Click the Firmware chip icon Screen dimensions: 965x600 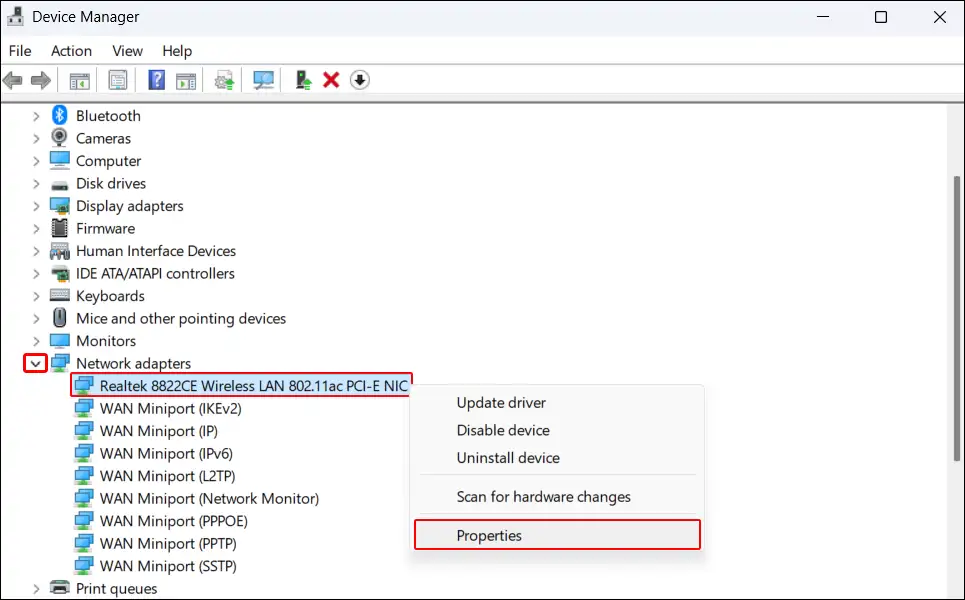pos(60,228)
